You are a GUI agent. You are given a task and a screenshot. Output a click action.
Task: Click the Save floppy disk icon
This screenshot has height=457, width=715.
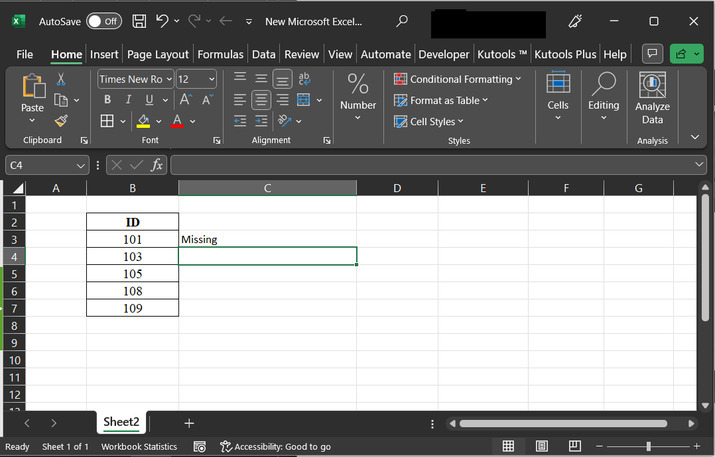[x=139, y=21]
